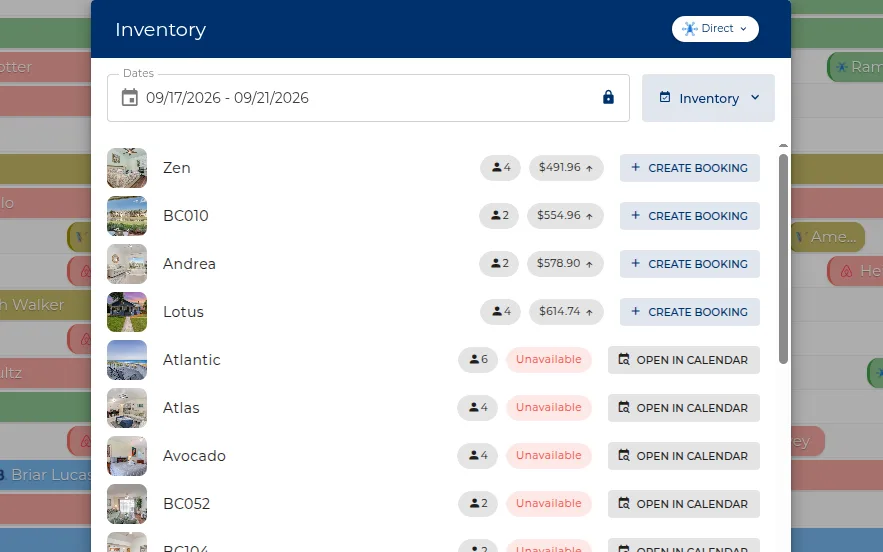Click the guest count chip for Zen

(x=501, y=168)
